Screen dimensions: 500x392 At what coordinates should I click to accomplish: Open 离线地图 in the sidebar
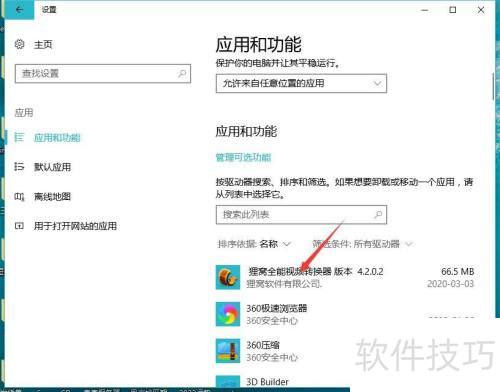tap(52, 196)
